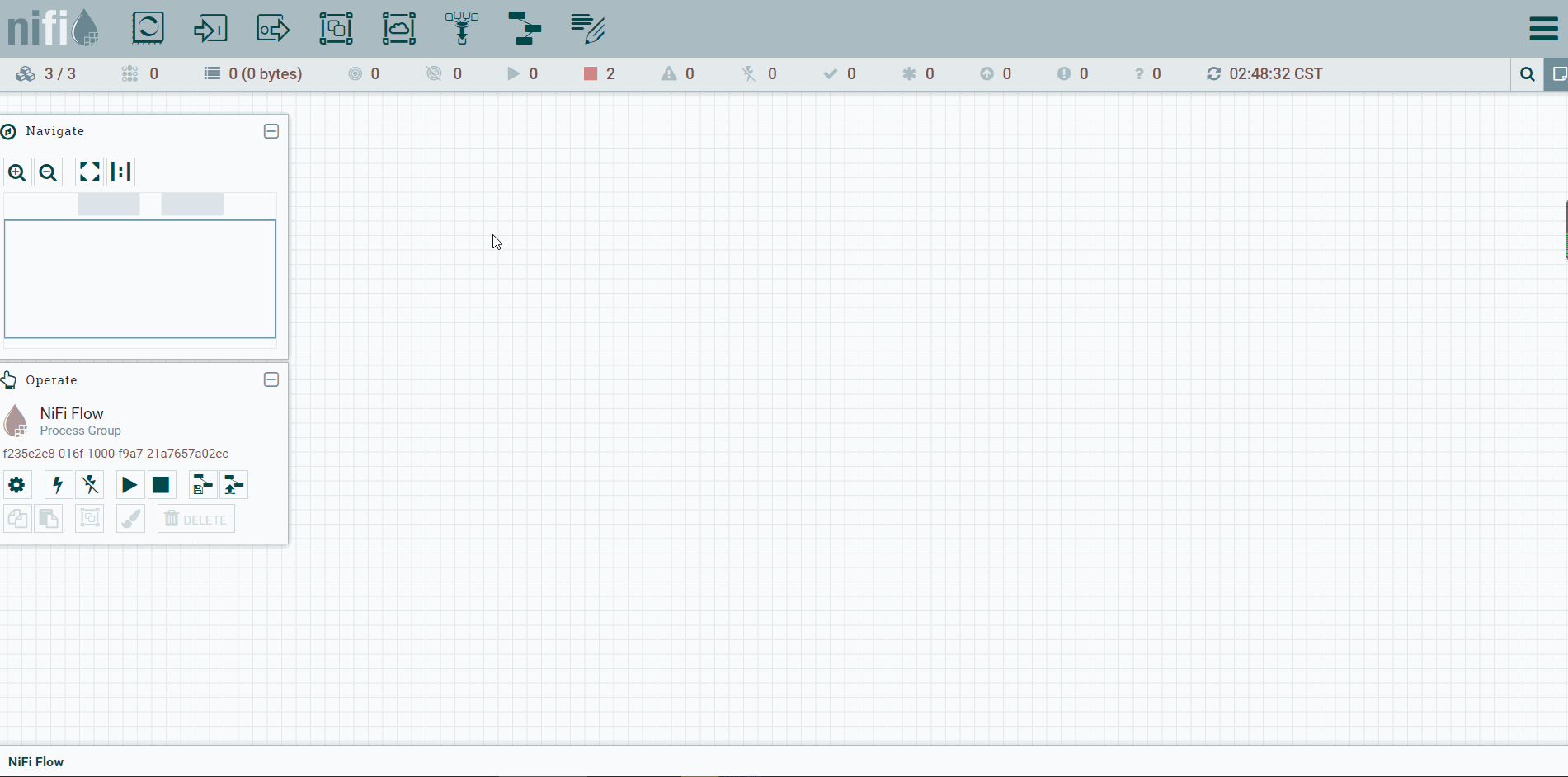1568x777 pixels.
Task: Fit the flow to screen
Action: coord(89,172)
